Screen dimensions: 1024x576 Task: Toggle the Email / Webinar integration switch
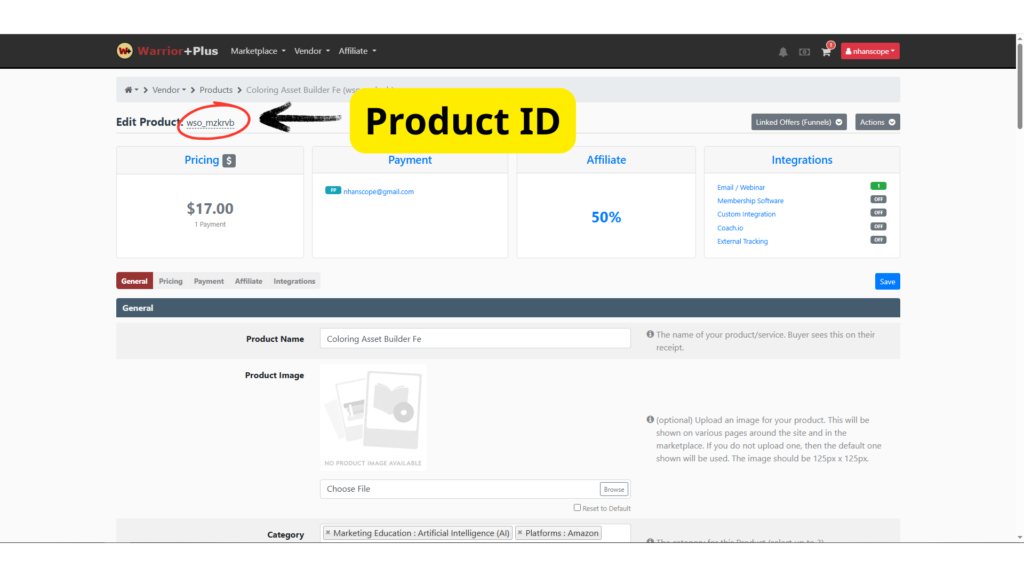click(x=878, y=186)
